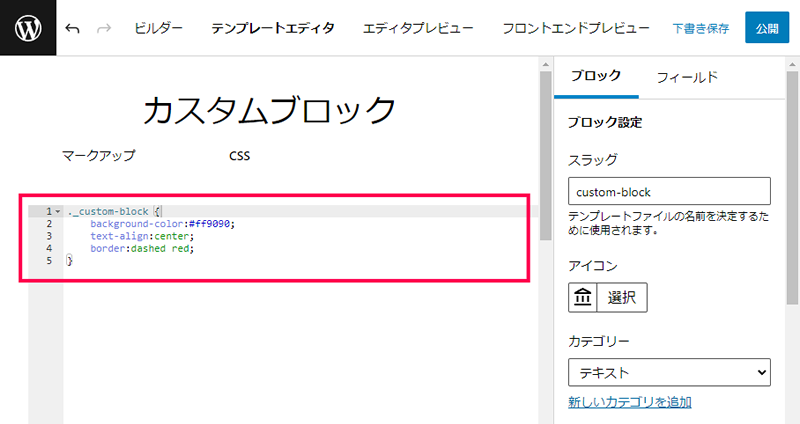Open the WordPress logo menu
This screenshot has height=424, width=800.
(x=28, y=28)
